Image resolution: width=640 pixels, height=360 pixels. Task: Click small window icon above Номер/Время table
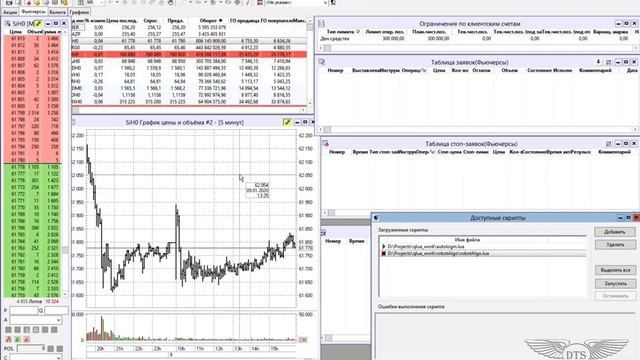(x=323, y=233)
